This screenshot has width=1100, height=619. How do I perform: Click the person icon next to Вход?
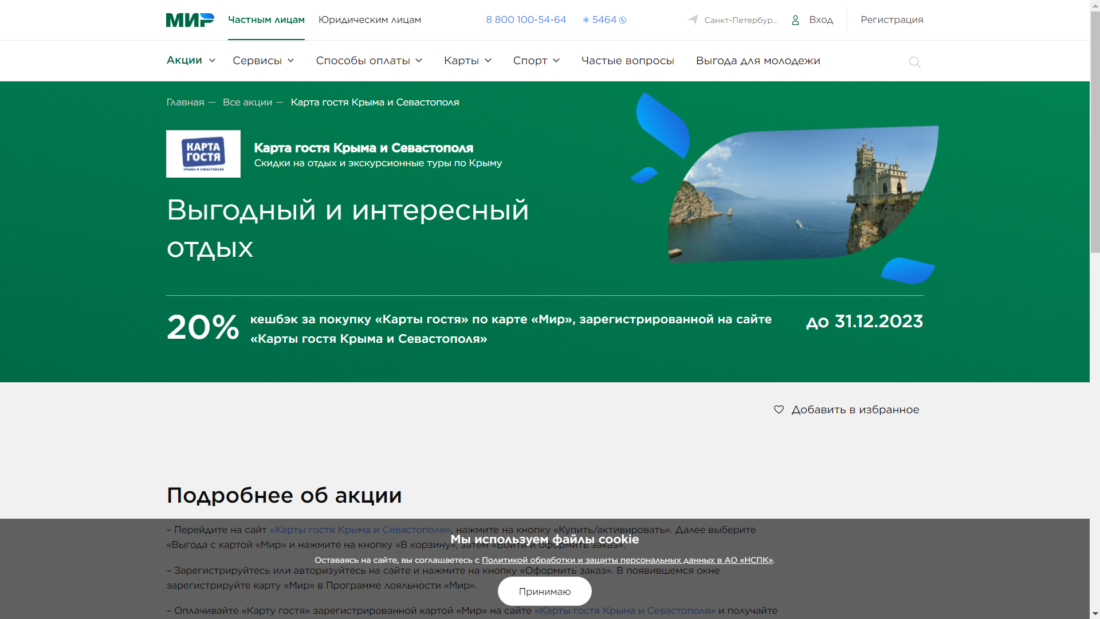point(793,19)
